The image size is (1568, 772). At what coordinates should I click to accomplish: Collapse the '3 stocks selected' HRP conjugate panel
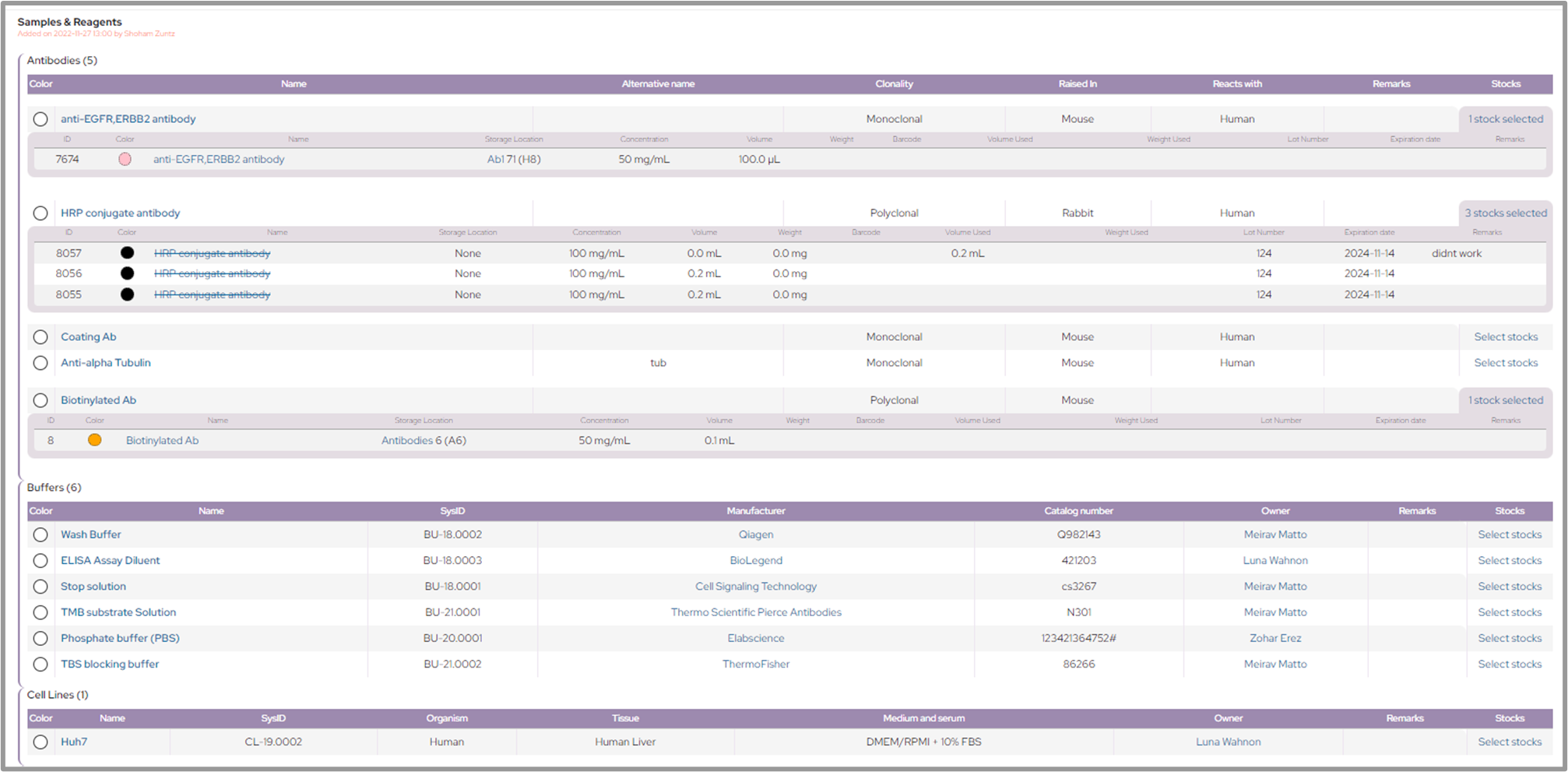click(x=1505, y=213)
